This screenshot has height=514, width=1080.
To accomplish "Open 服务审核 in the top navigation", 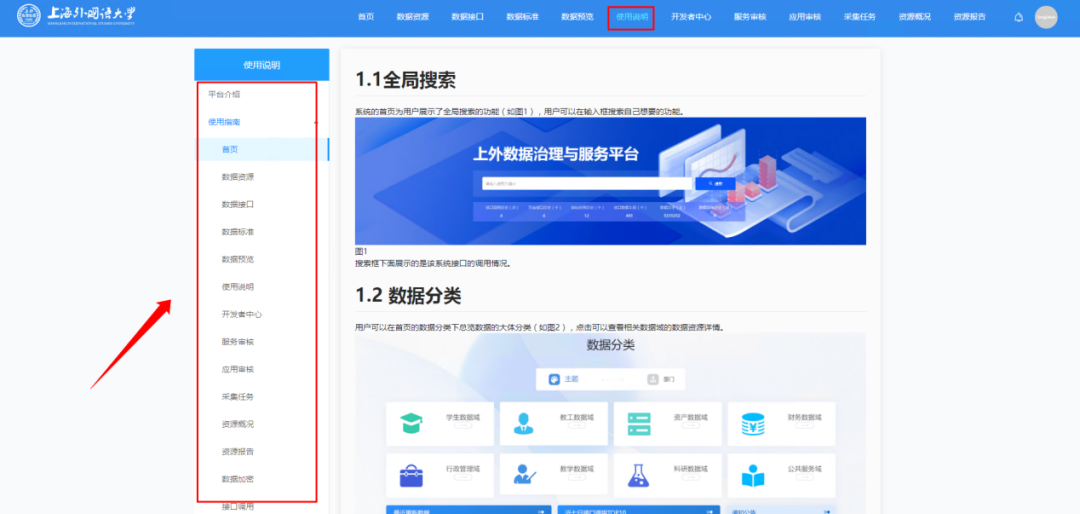I will [750, 17].
